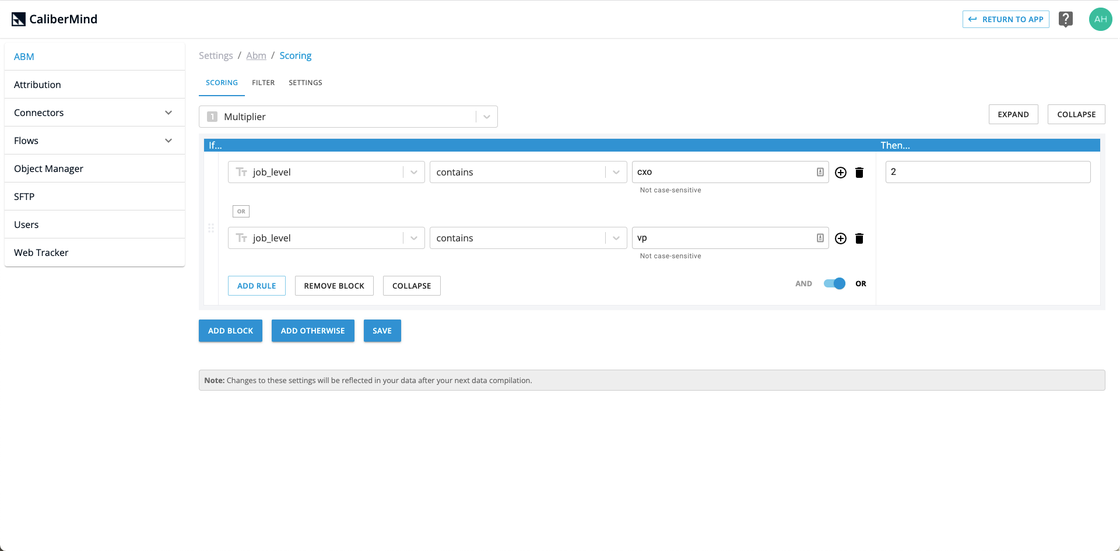Image resolution: width=1120 pixels, height=551 pixels.
Task: Click the AND label beside the toggle
Action: 804,284
